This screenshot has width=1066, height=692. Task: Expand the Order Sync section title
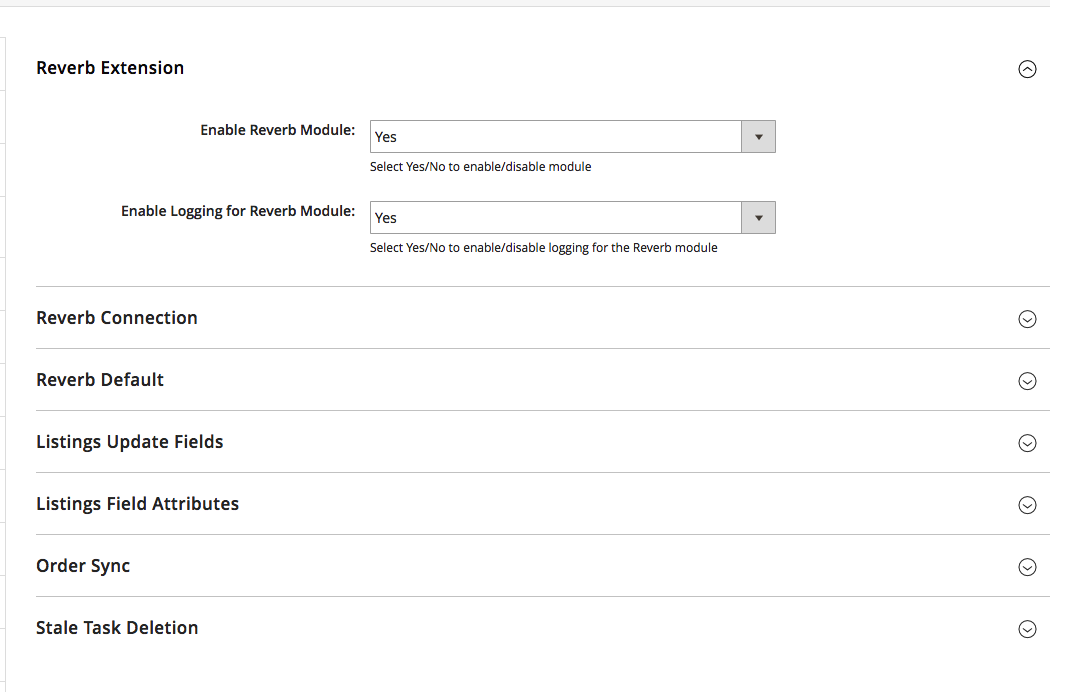coord(83,566)
